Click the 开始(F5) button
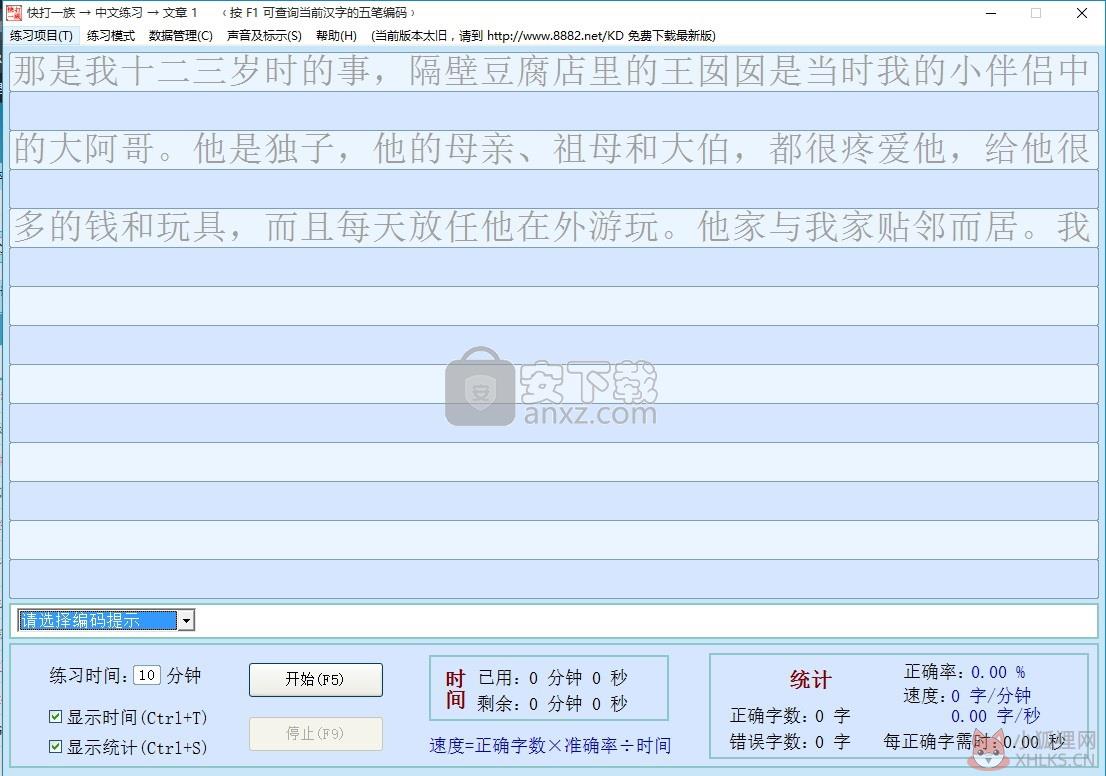Image resolution: width=1106 pixels, height=776 pixels. point(315,679)
